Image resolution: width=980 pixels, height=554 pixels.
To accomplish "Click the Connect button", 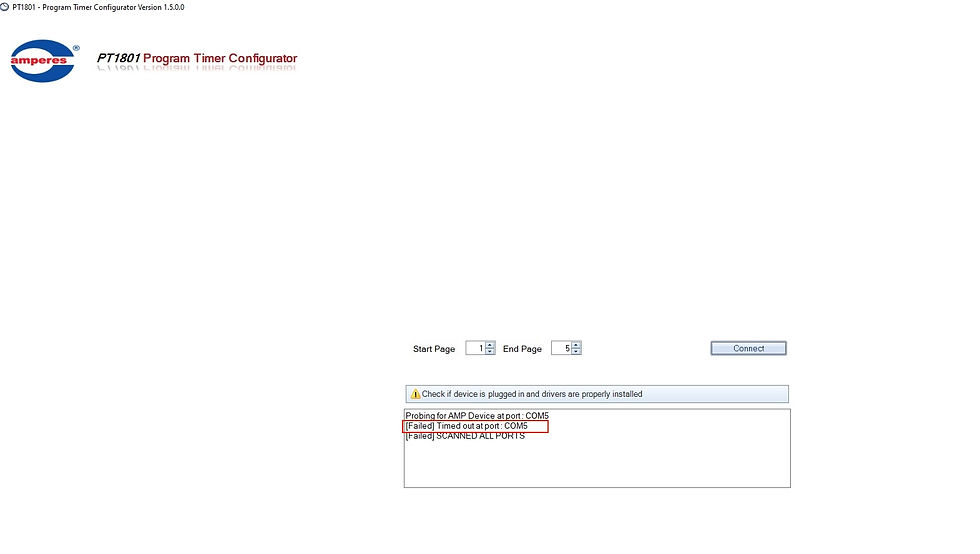I will pyautogui.click(x=748, y=348).
